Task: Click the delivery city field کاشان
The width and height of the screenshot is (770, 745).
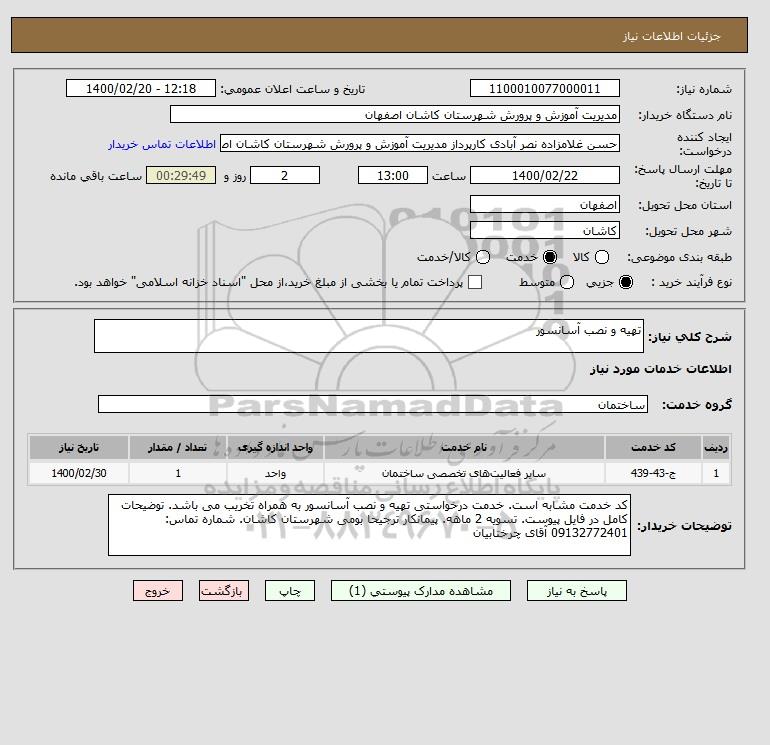Action: click(545, 230)
